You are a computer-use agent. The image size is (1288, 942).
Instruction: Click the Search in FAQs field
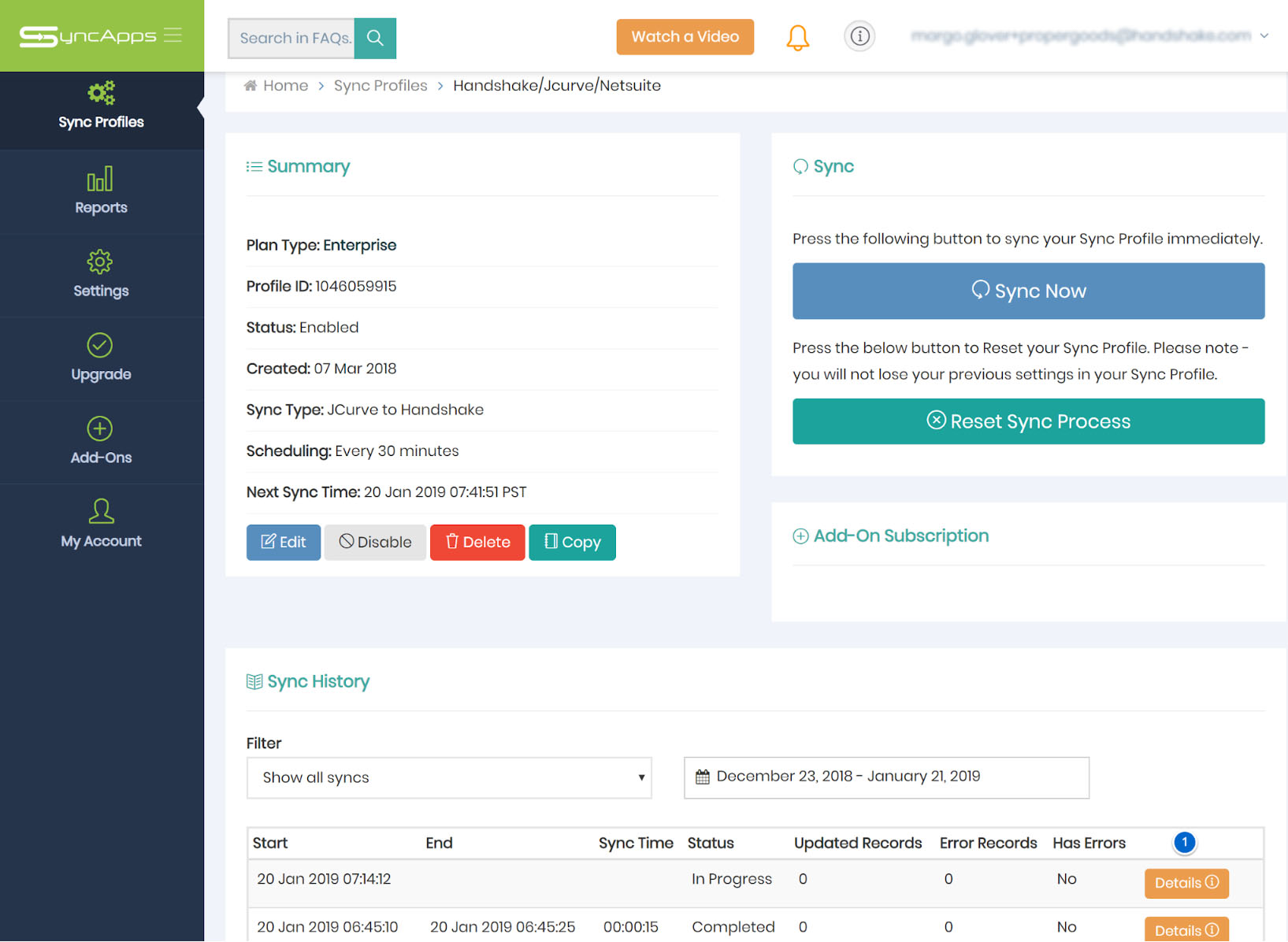point(292,38)
